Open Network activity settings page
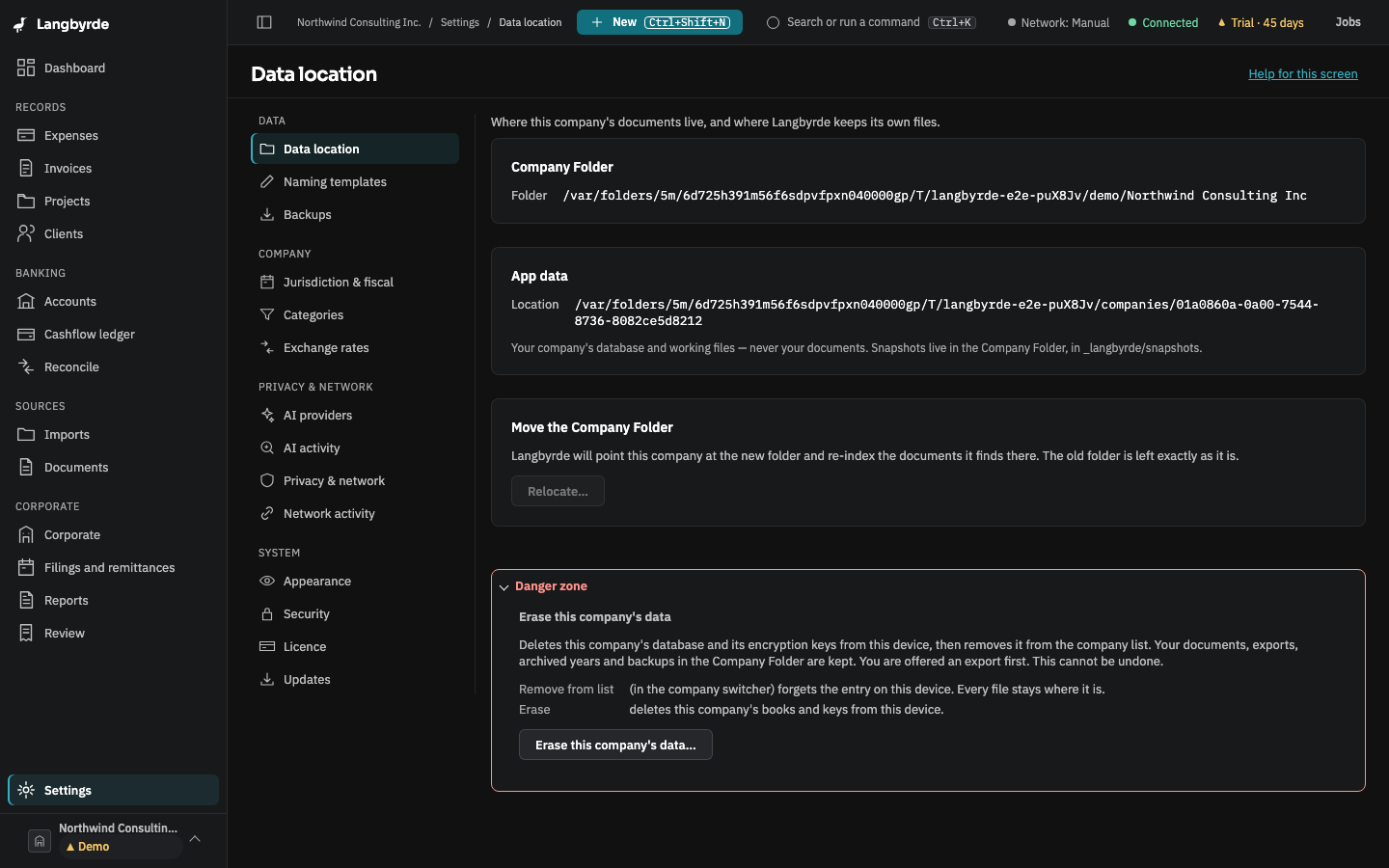The width and height of the screenshot is (1389, 868). [x=355, y=514]
